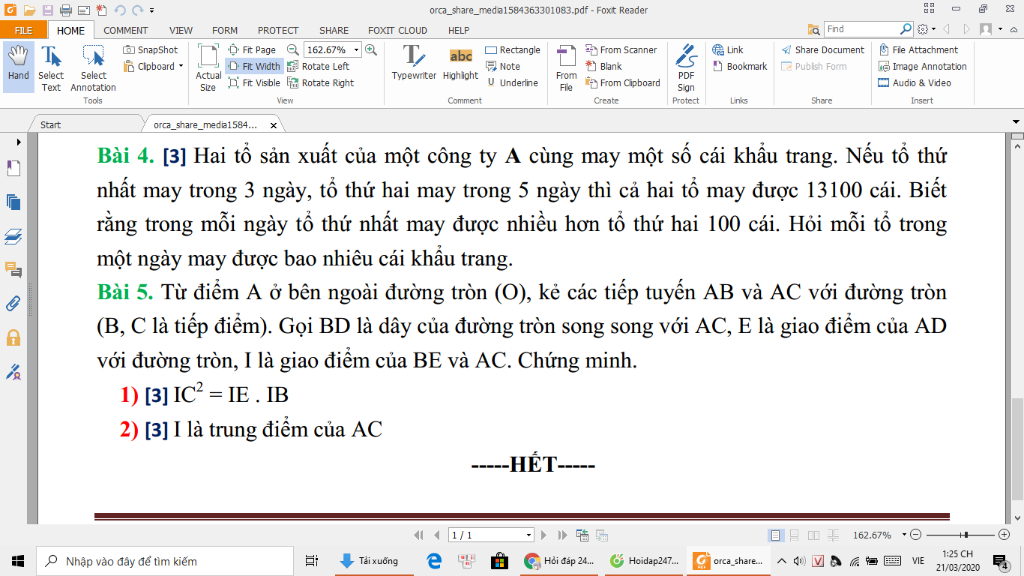Activate the Select Text tool
This screenshot has height=576, width=1024.
pyautogui.click(x=51, y=68)
